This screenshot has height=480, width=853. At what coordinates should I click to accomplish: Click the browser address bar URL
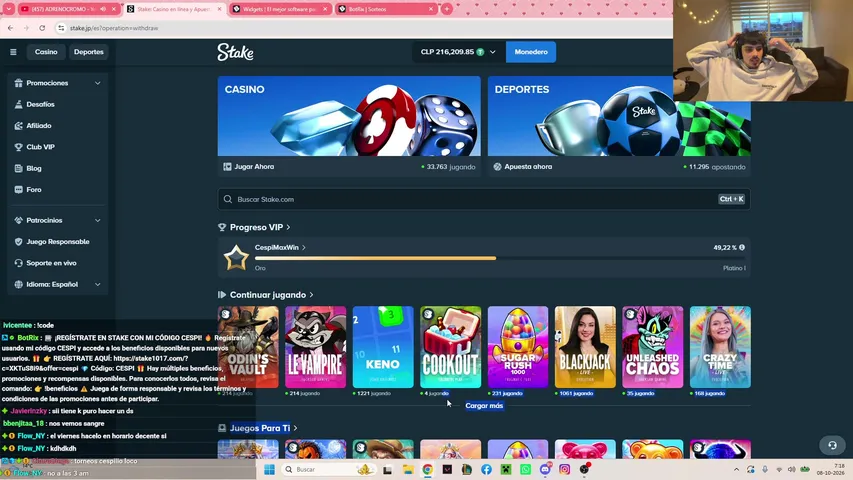114,28
